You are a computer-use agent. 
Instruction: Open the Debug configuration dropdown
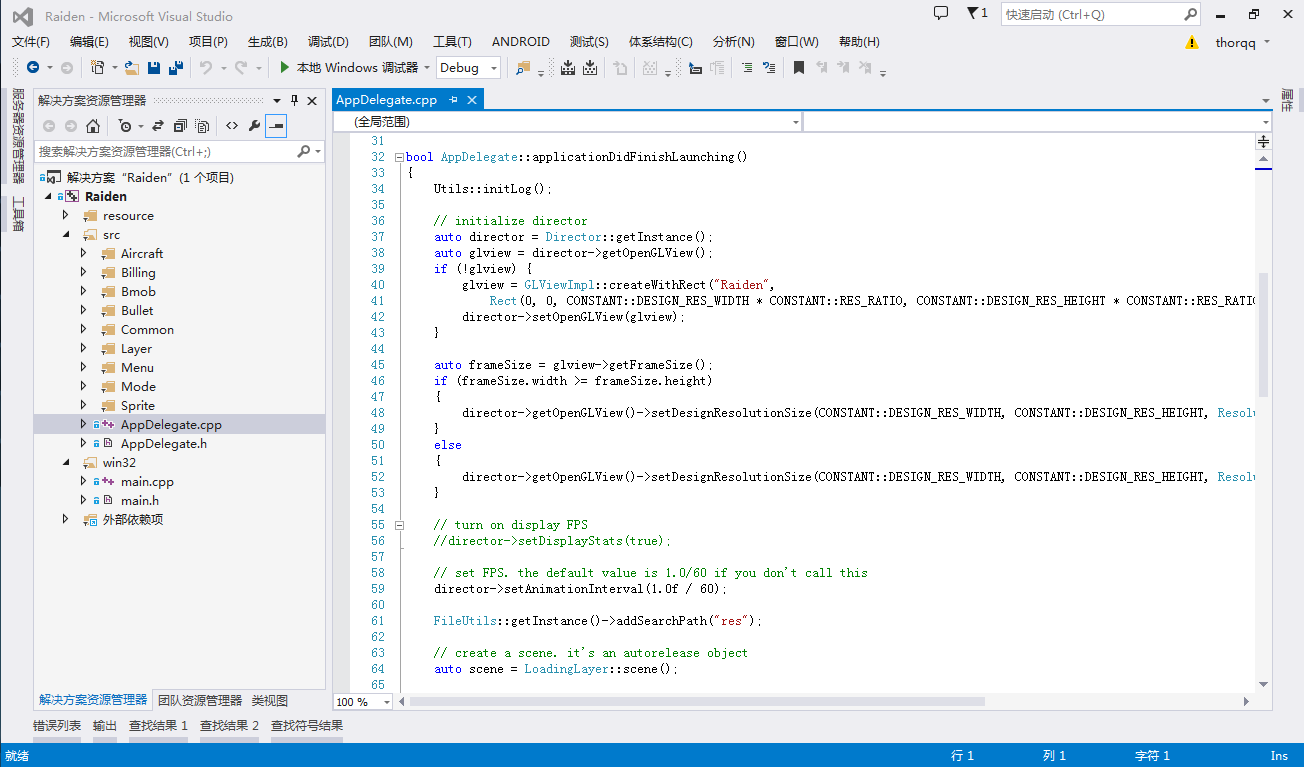(494, 68)
